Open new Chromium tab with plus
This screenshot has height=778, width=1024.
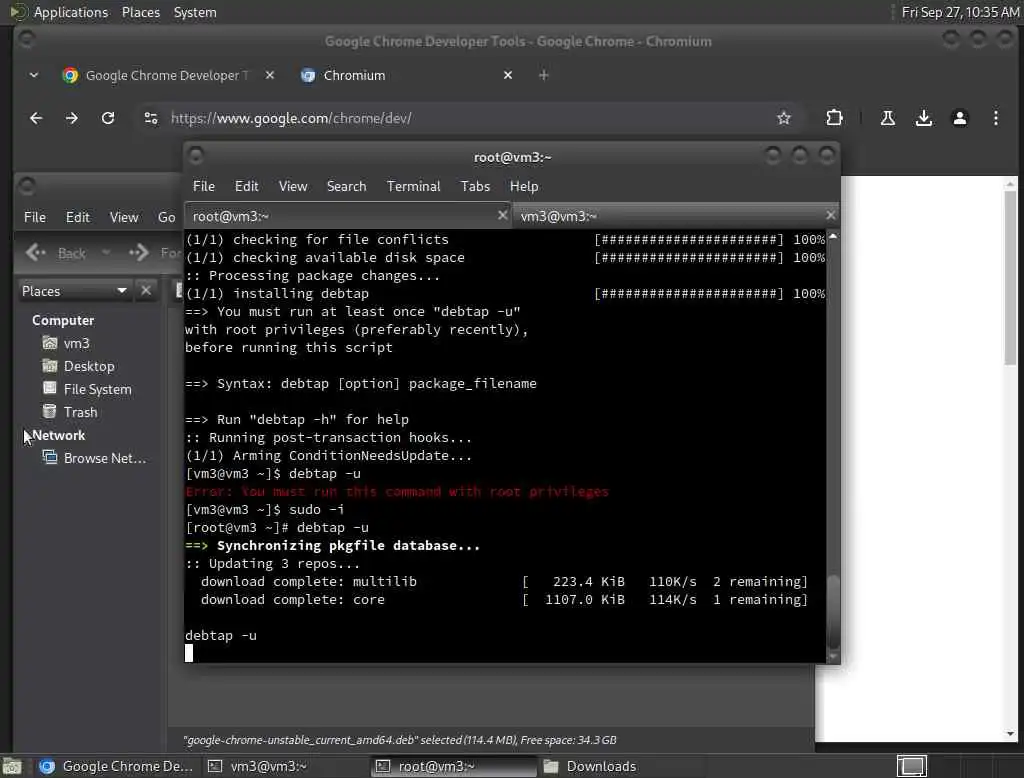coord(543,75)
